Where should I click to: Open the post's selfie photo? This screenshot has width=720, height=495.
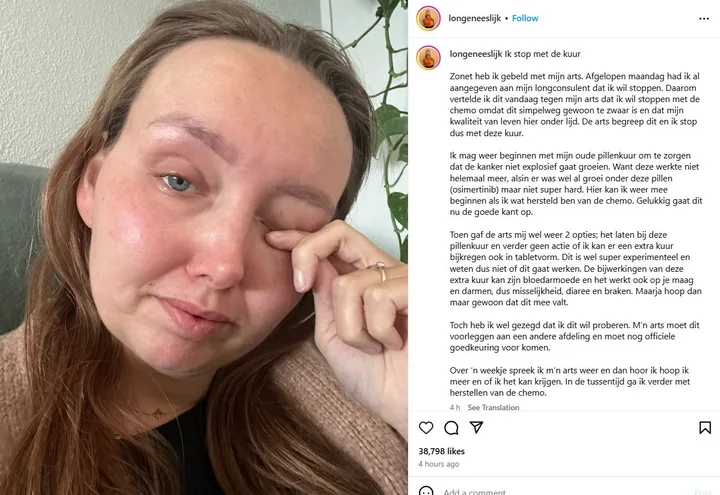click(x=204, y=248)
